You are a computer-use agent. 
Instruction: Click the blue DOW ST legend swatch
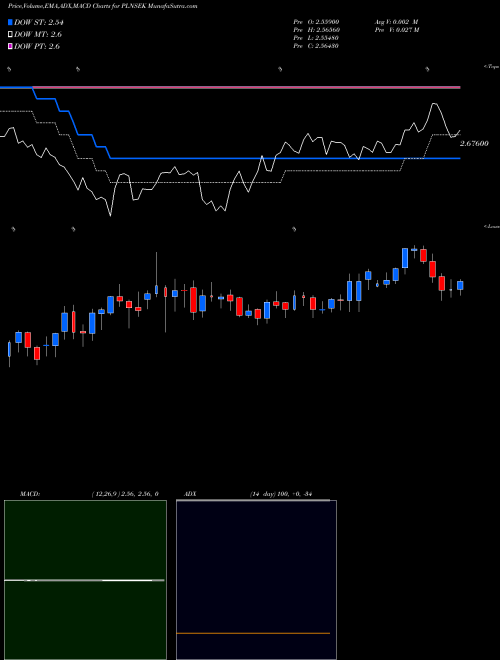(x=10, y=22)
